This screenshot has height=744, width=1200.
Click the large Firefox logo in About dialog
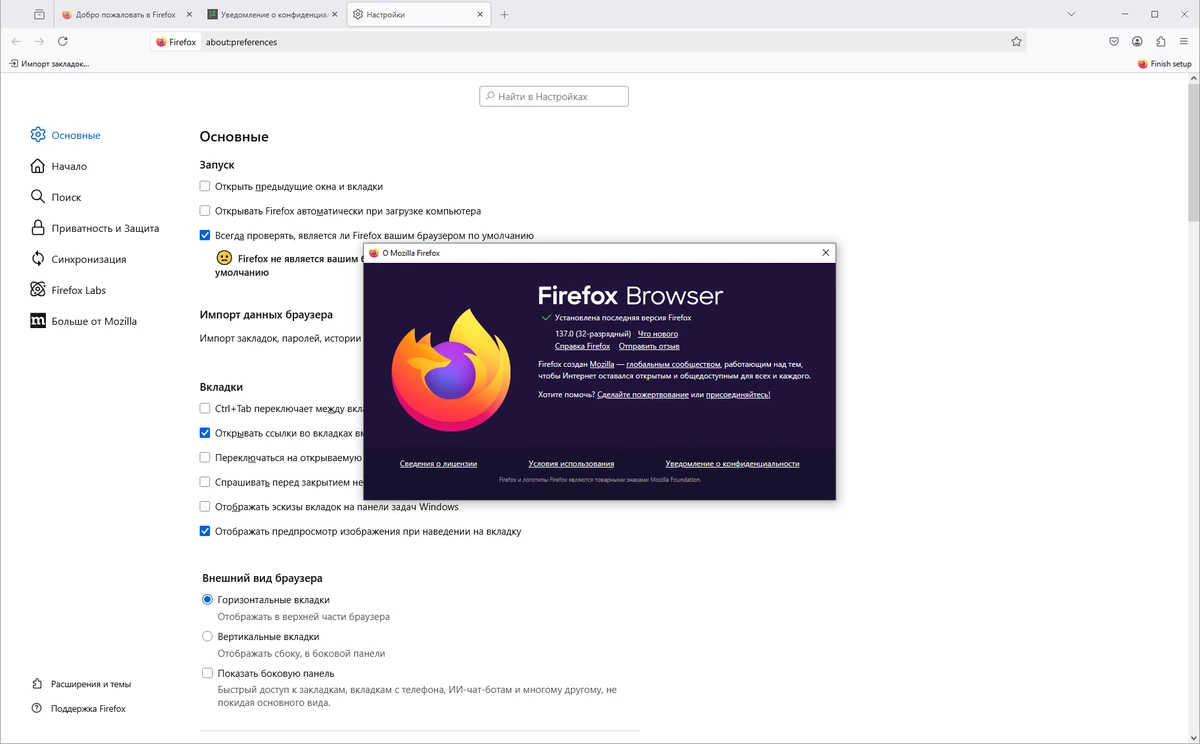tap(450, 371)
